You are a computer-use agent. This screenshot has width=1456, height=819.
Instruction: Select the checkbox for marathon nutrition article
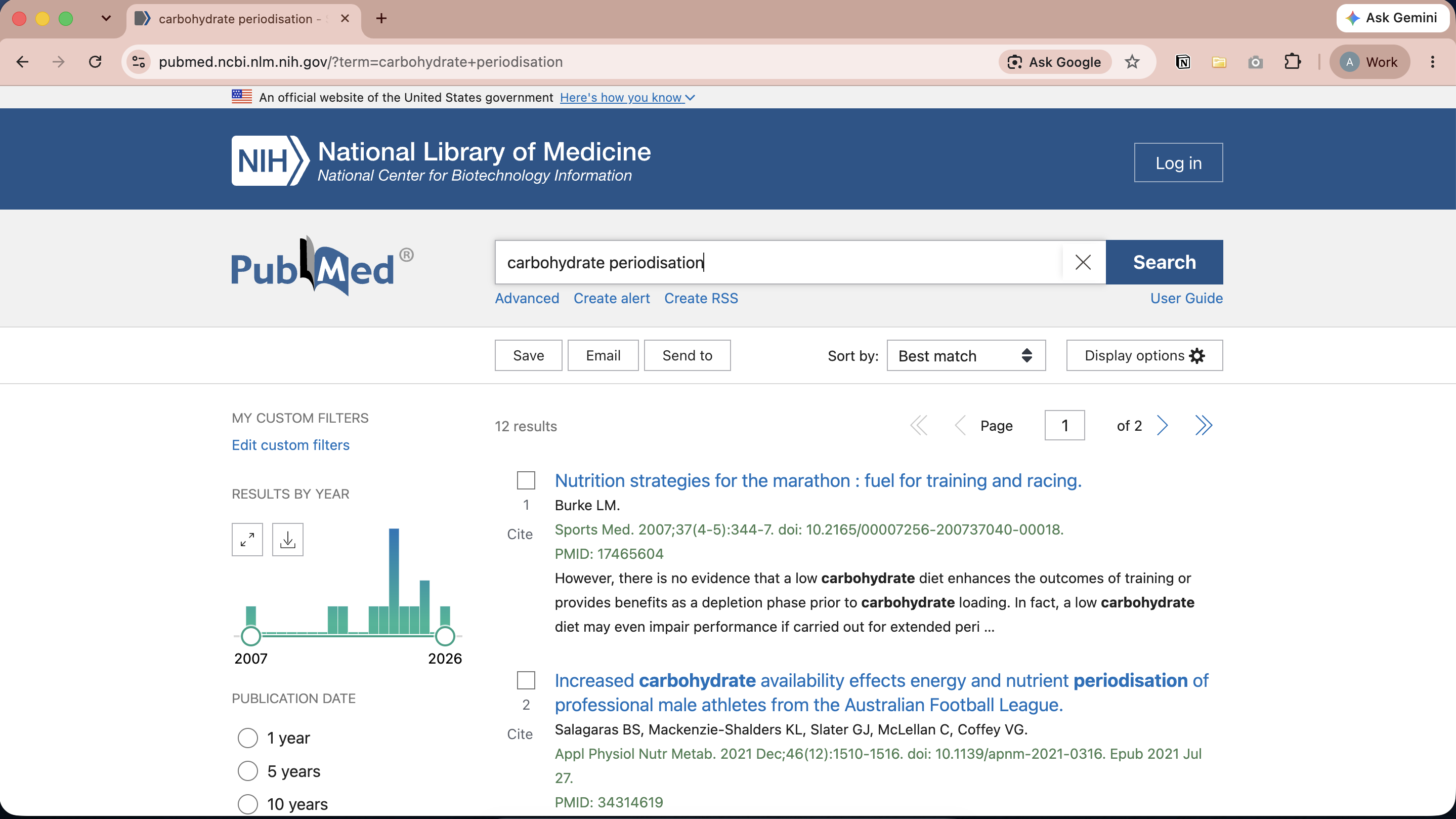coord(526,480)
